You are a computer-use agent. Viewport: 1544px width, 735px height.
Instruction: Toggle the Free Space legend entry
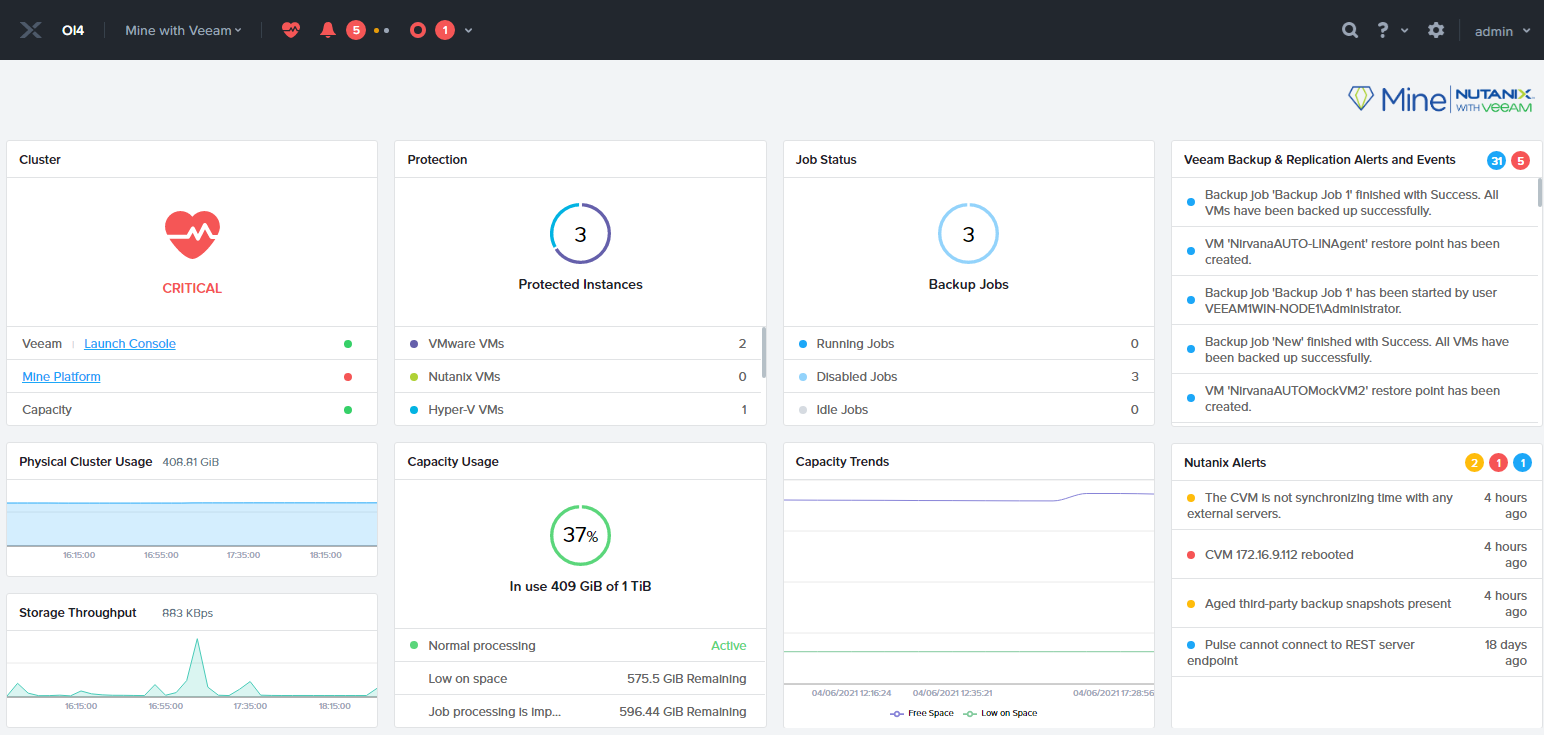[921, 713]
